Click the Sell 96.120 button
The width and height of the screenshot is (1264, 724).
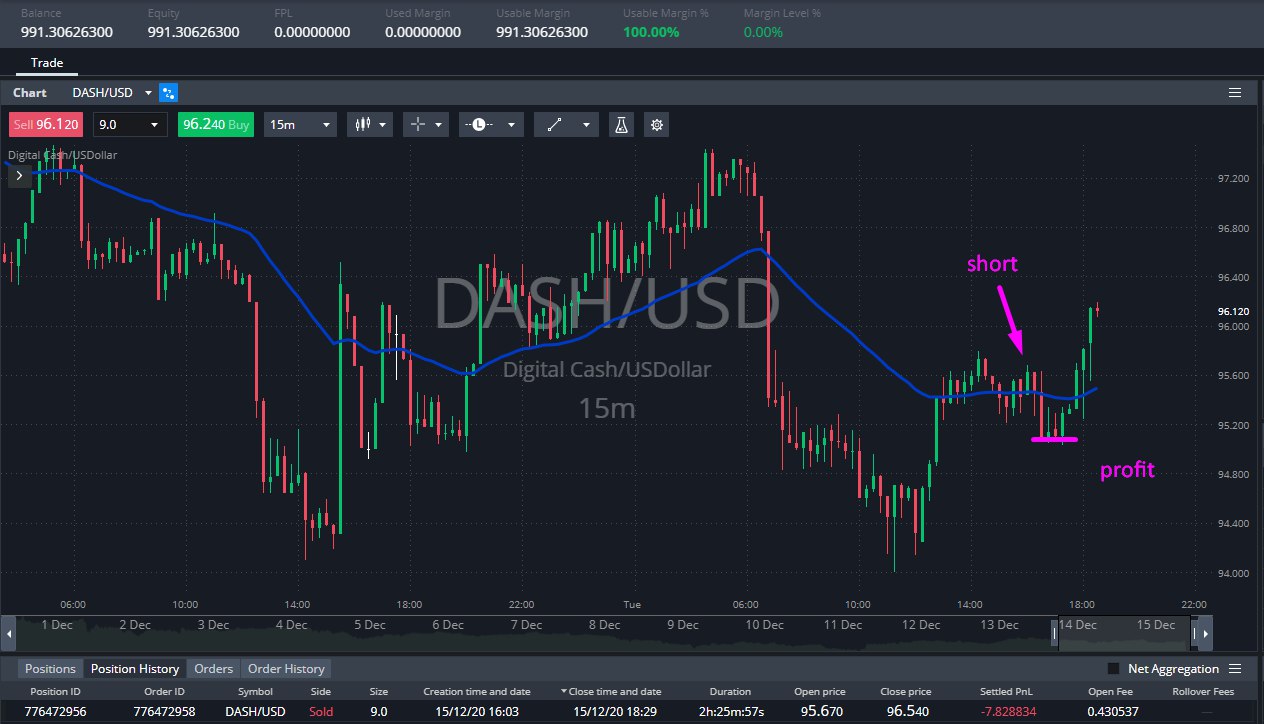click(47, 125)
